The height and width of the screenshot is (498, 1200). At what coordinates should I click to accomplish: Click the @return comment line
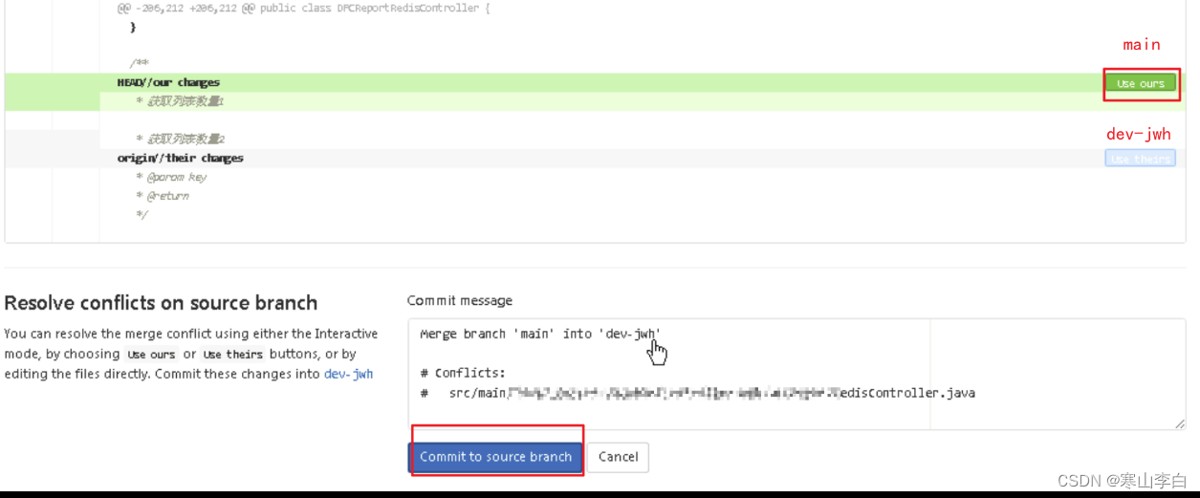[167, 196]
